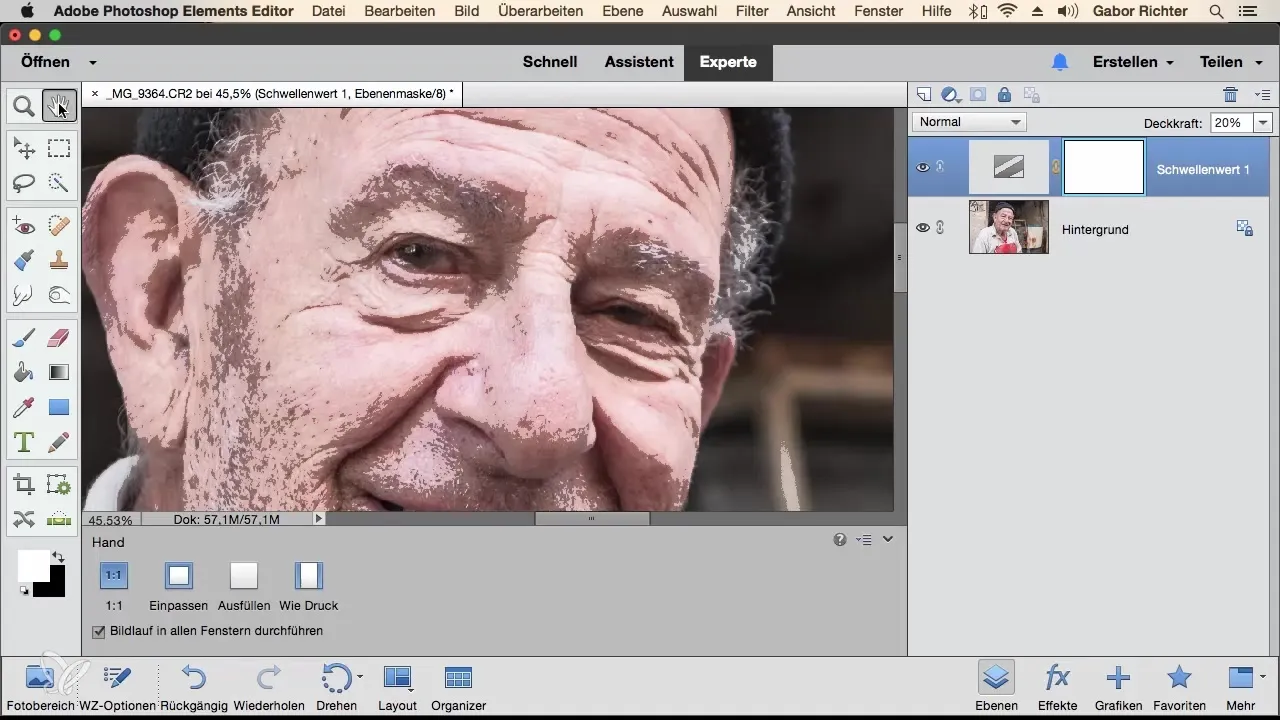Select the Content-Aware Move tool

[24, 519]
